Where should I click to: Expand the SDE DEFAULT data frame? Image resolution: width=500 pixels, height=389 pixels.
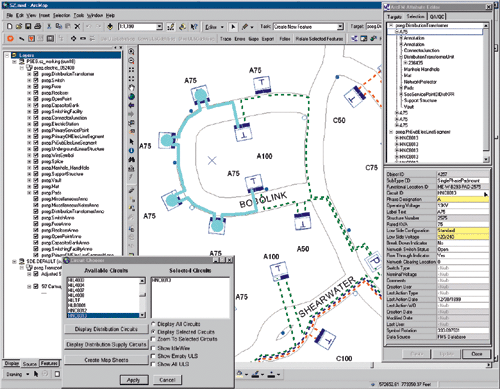click(14, 261)
